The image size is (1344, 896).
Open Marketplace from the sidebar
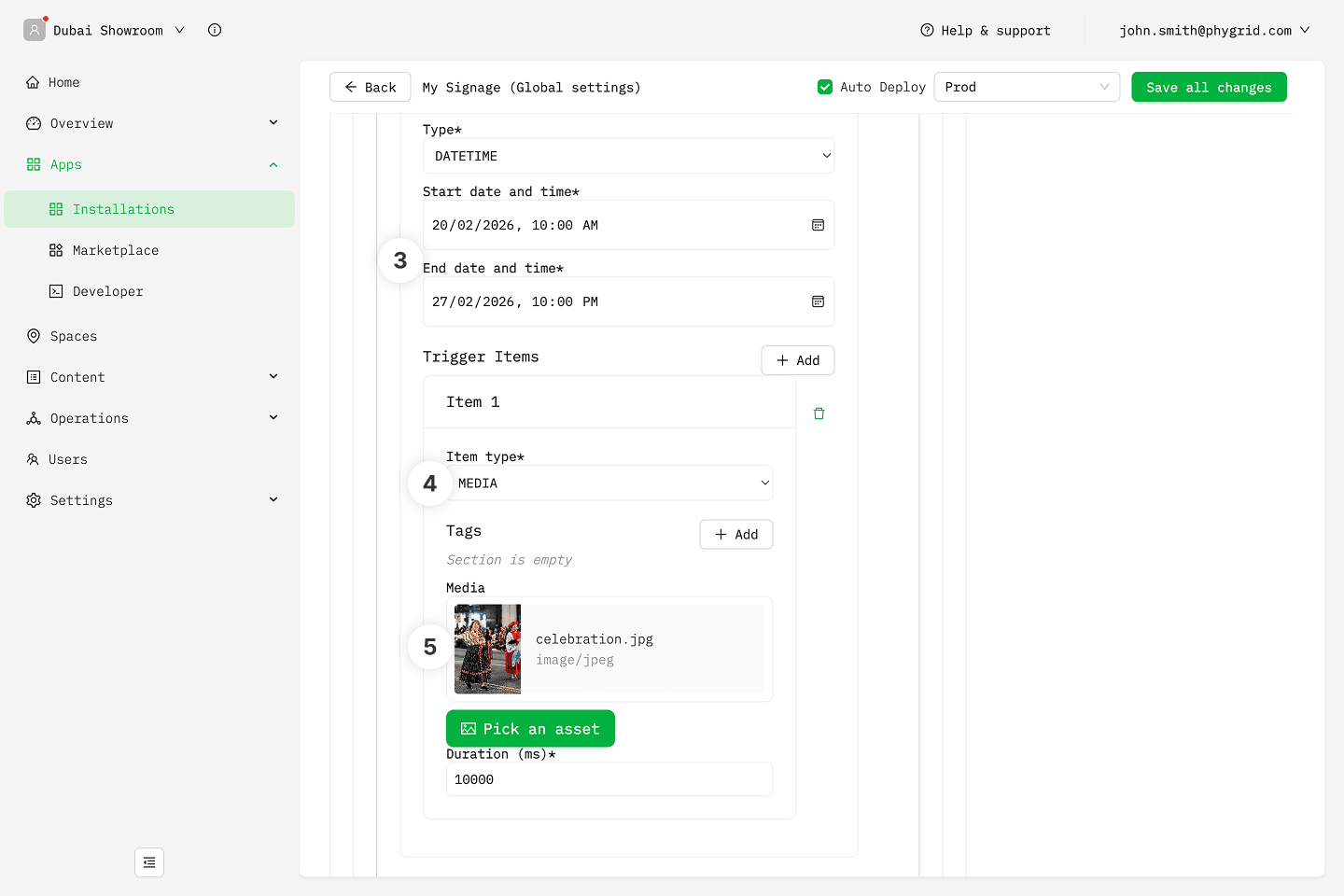click(x=116, y=250)
